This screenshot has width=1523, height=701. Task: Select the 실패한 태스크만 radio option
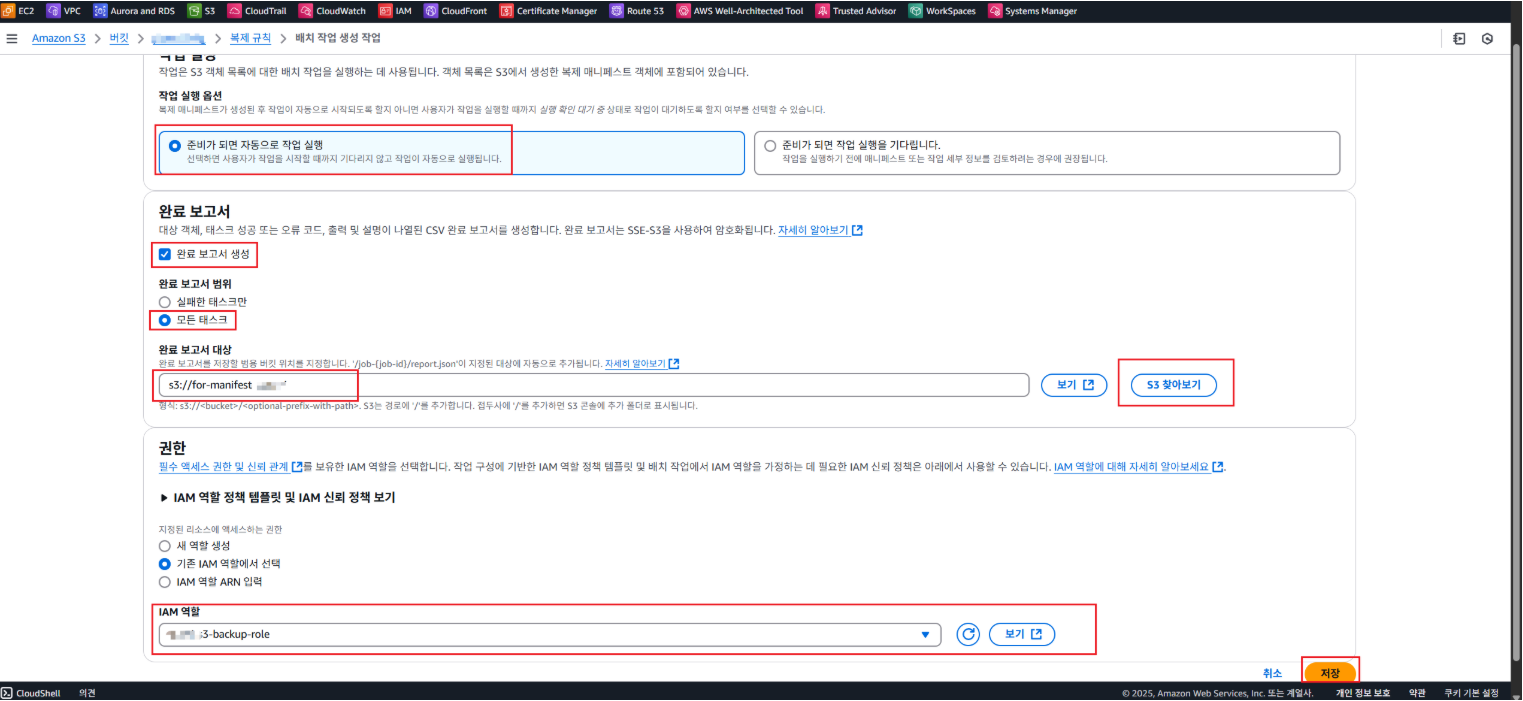coord(165,301)
